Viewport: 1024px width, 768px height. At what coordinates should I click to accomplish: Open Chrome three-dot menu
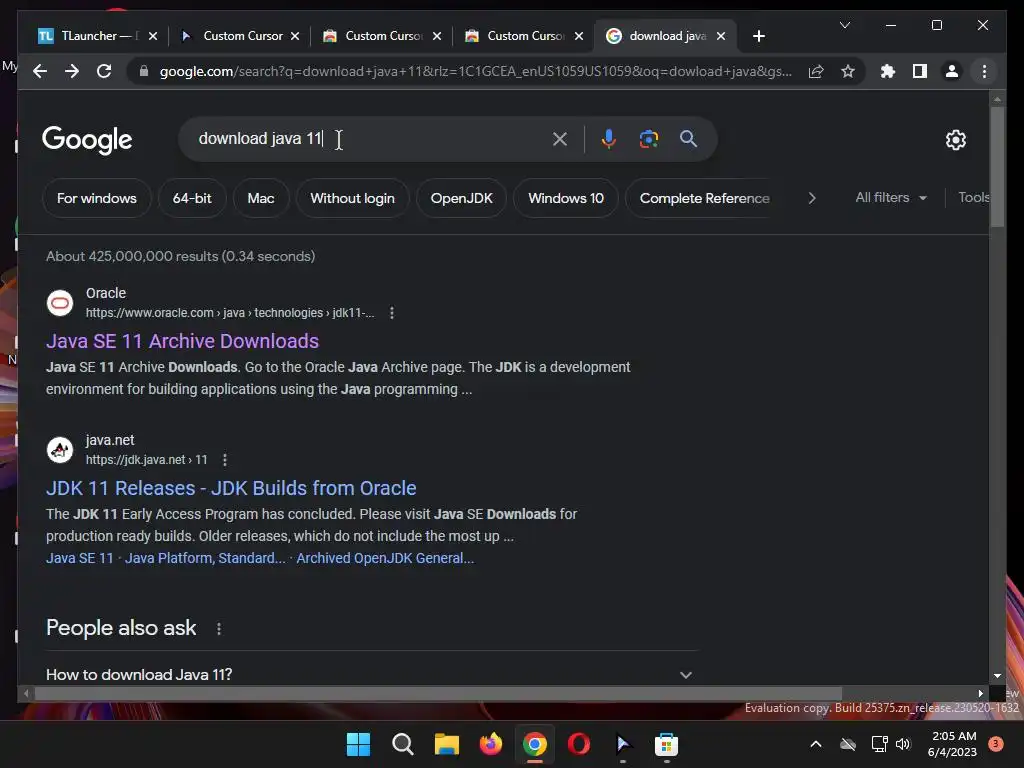tap(984, 71)
